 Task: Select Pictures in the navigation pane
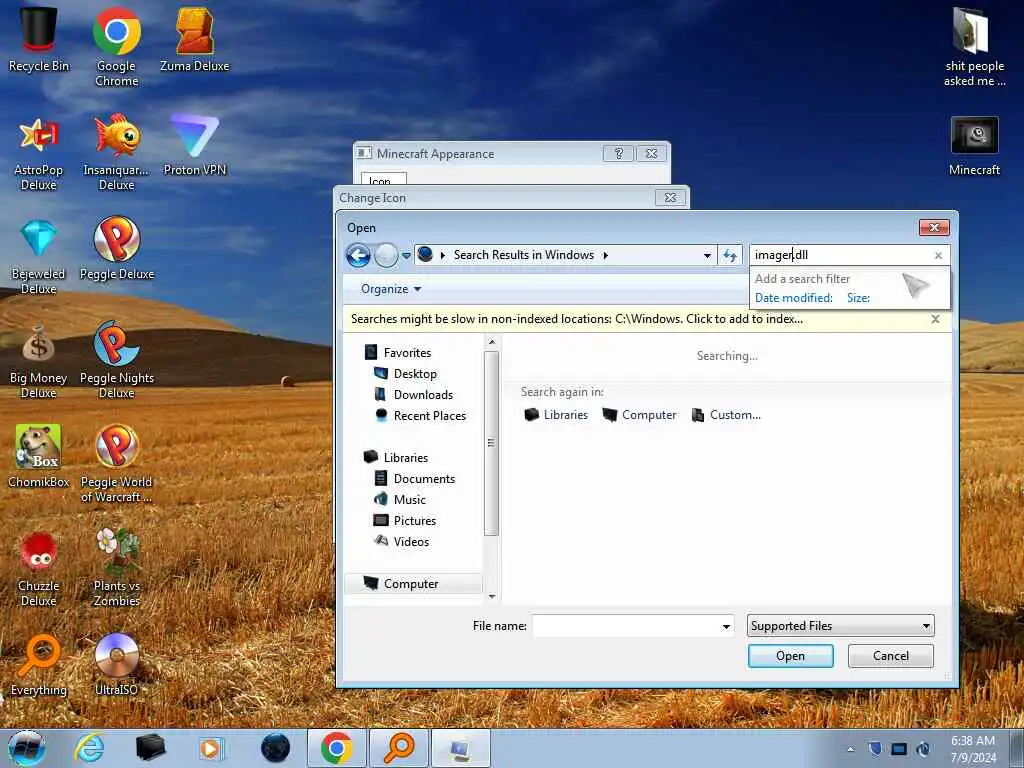pos(405,520)
